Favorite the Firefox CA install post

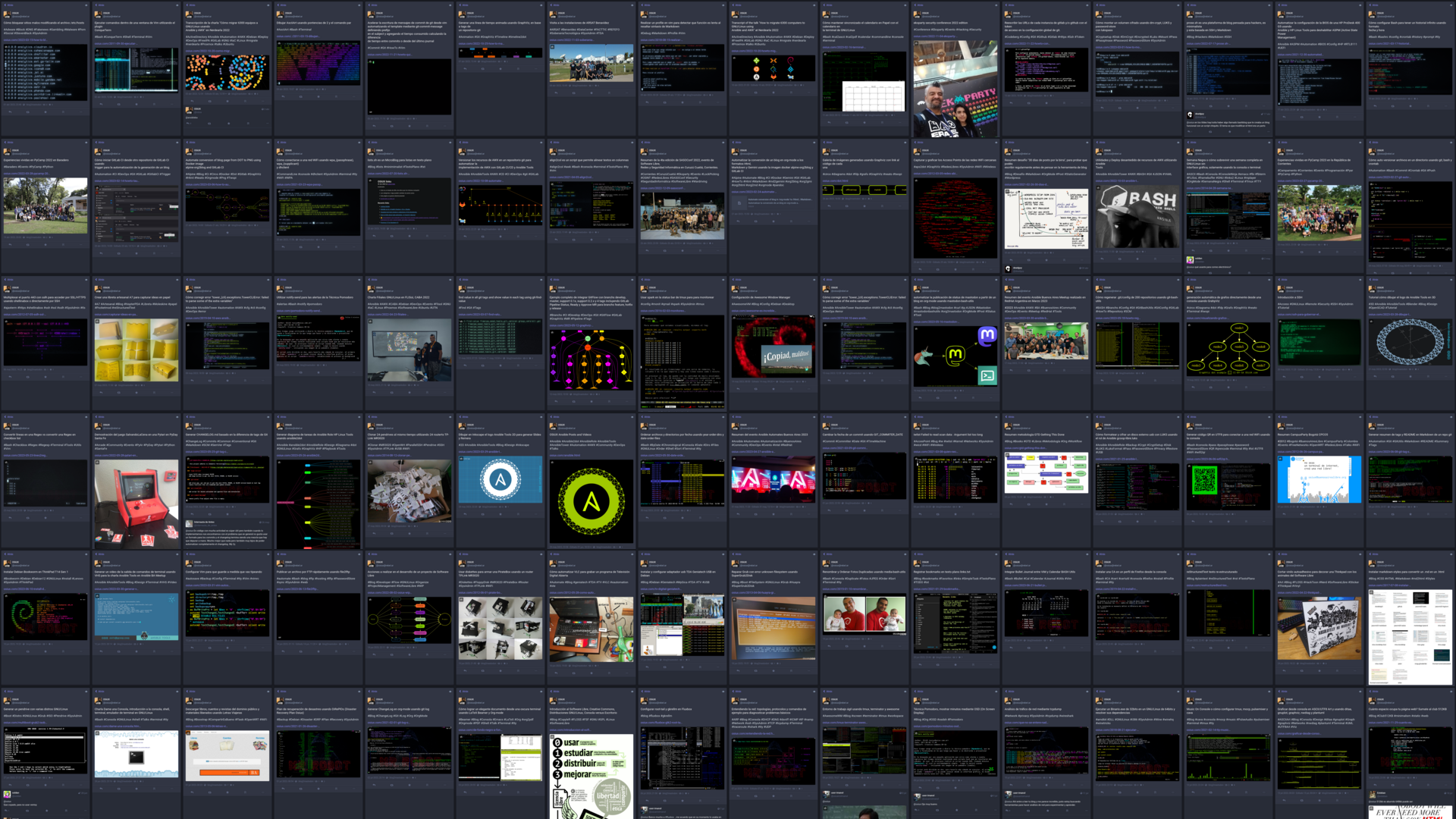pyautogui.click(x=1137, y=651)
